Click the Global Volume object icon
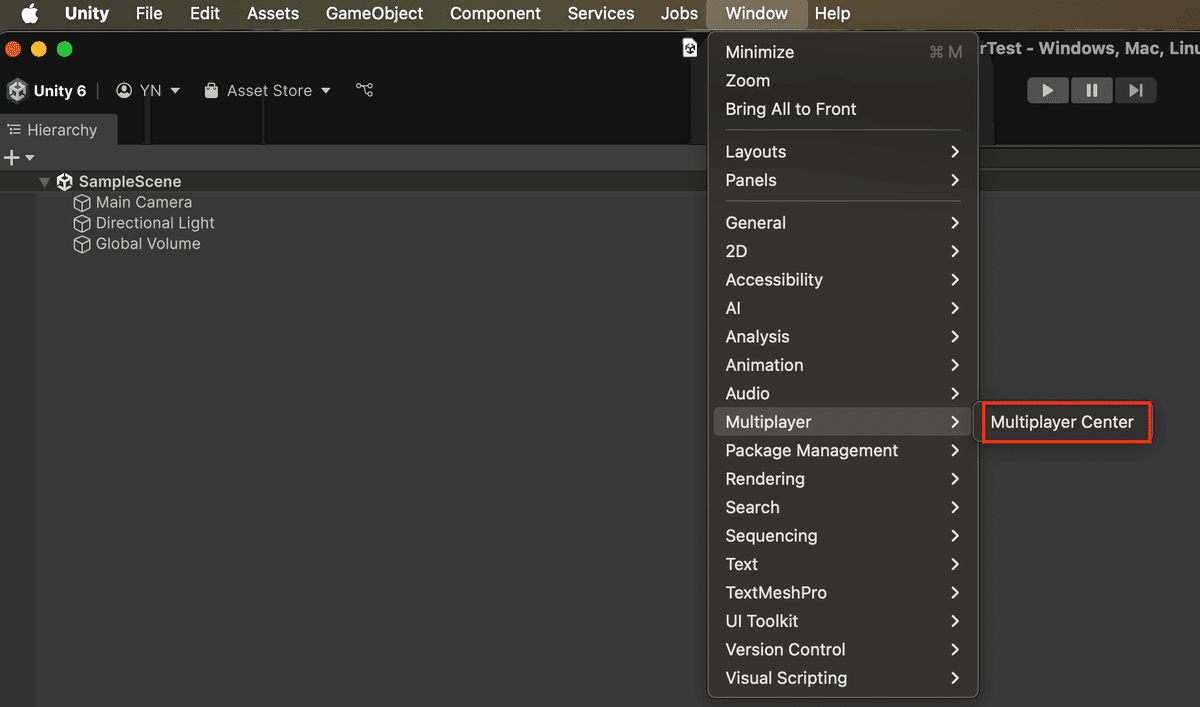The height and width of the screenshot is (707, 1200). pyautogui.click(x=82, y=244)
